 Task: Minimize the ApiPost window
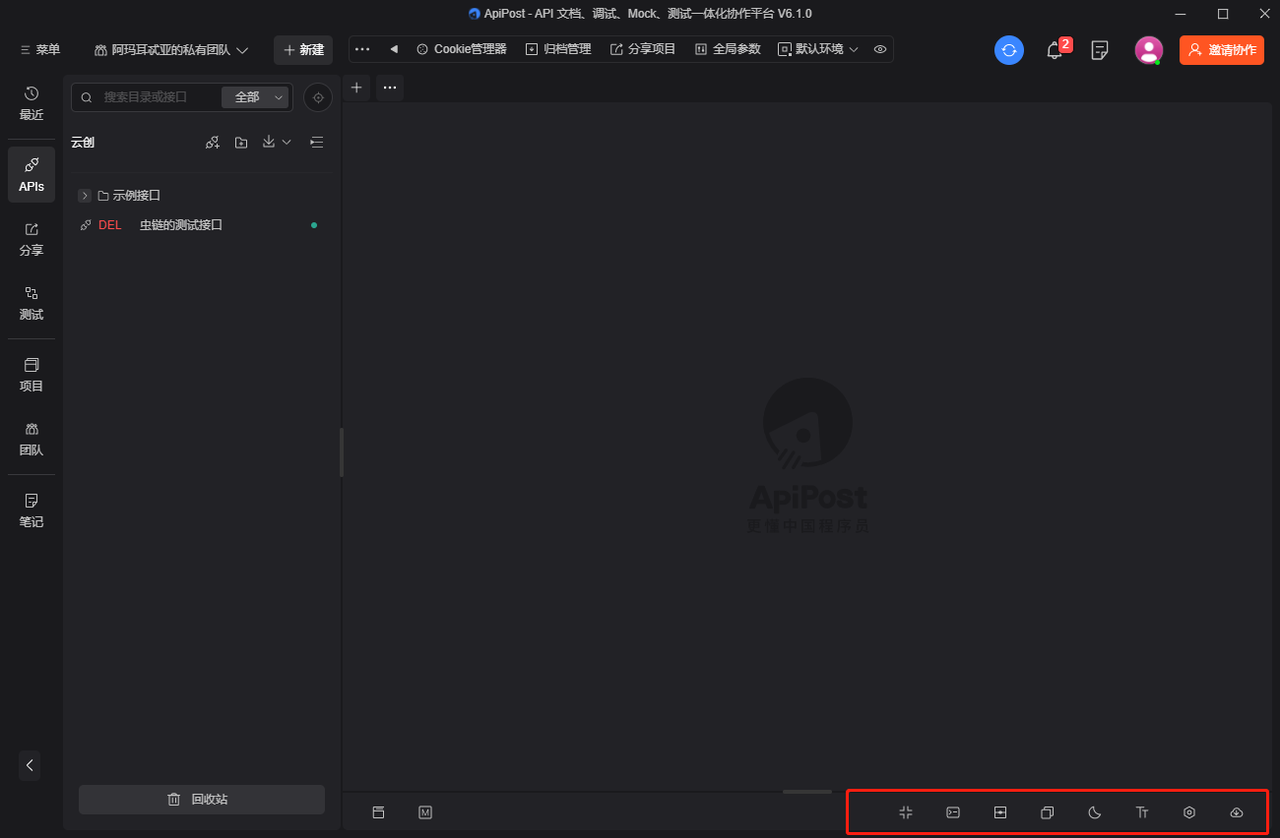(x=1182, y=14)
